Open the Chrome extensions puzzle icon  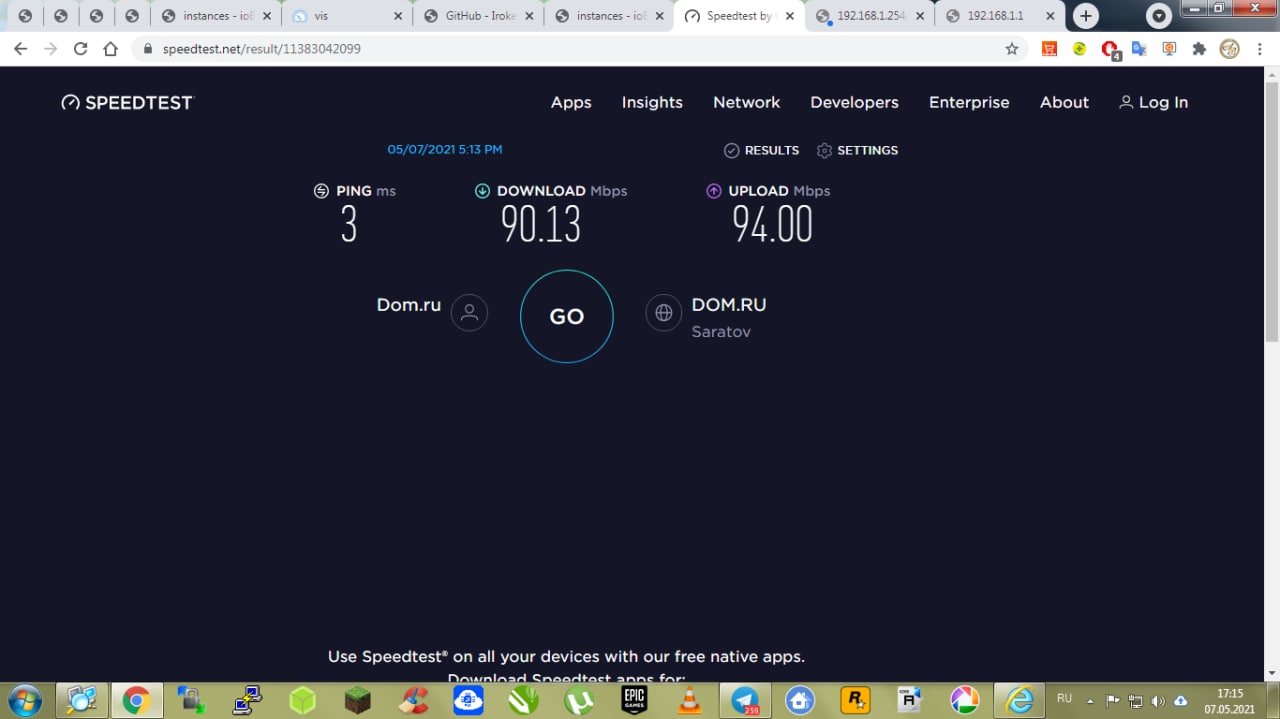(x=1199, y=49)
